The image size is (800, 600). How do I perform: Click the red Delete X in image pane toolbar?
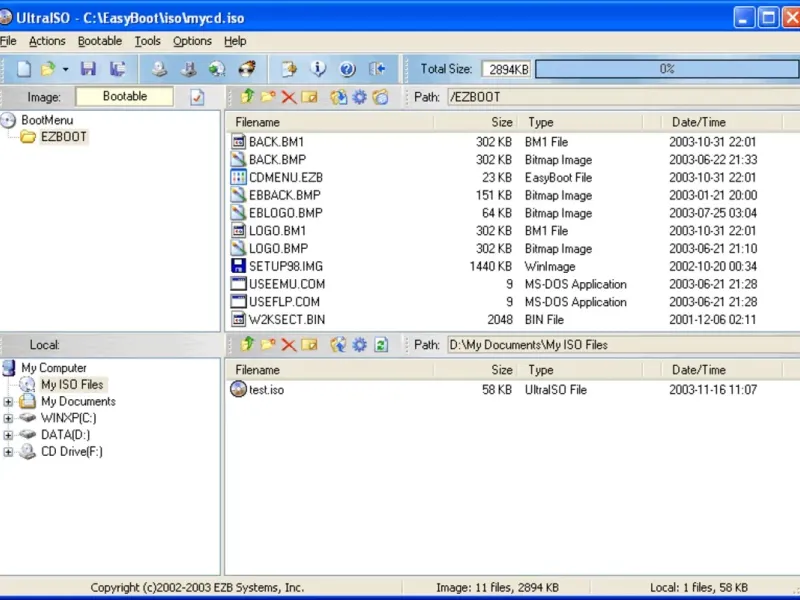[x=288, y=97]
